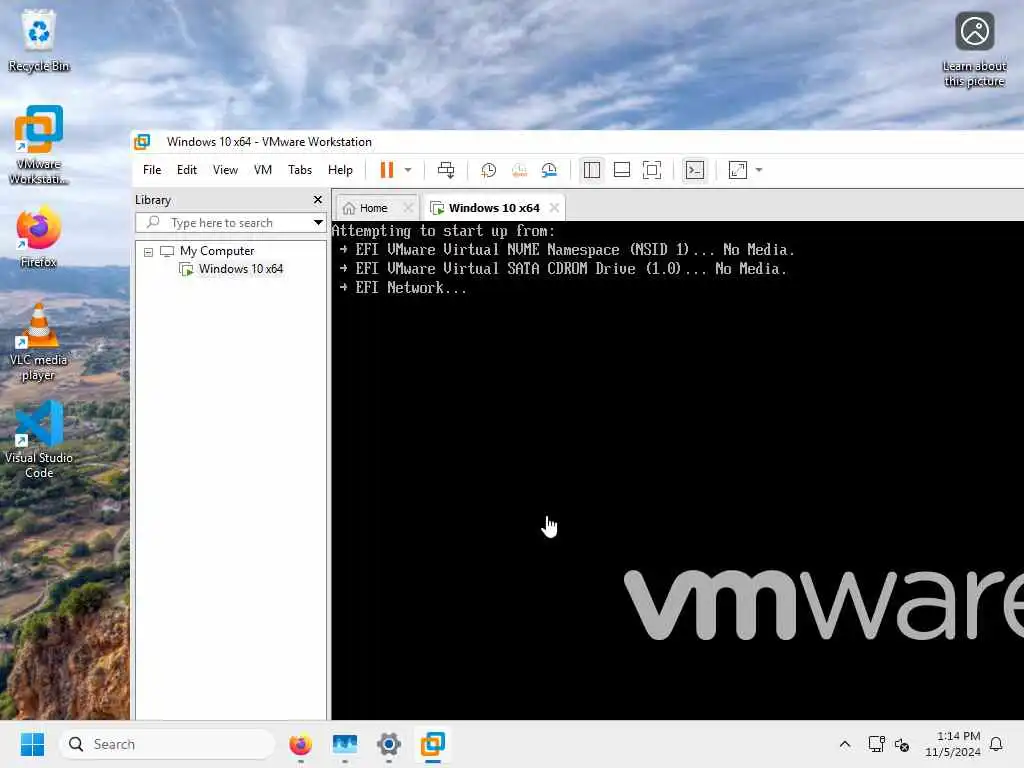Select Windows 10 x64 in library tree
Viewport: 1024px width, 768px height.
[x=240, y=269]
